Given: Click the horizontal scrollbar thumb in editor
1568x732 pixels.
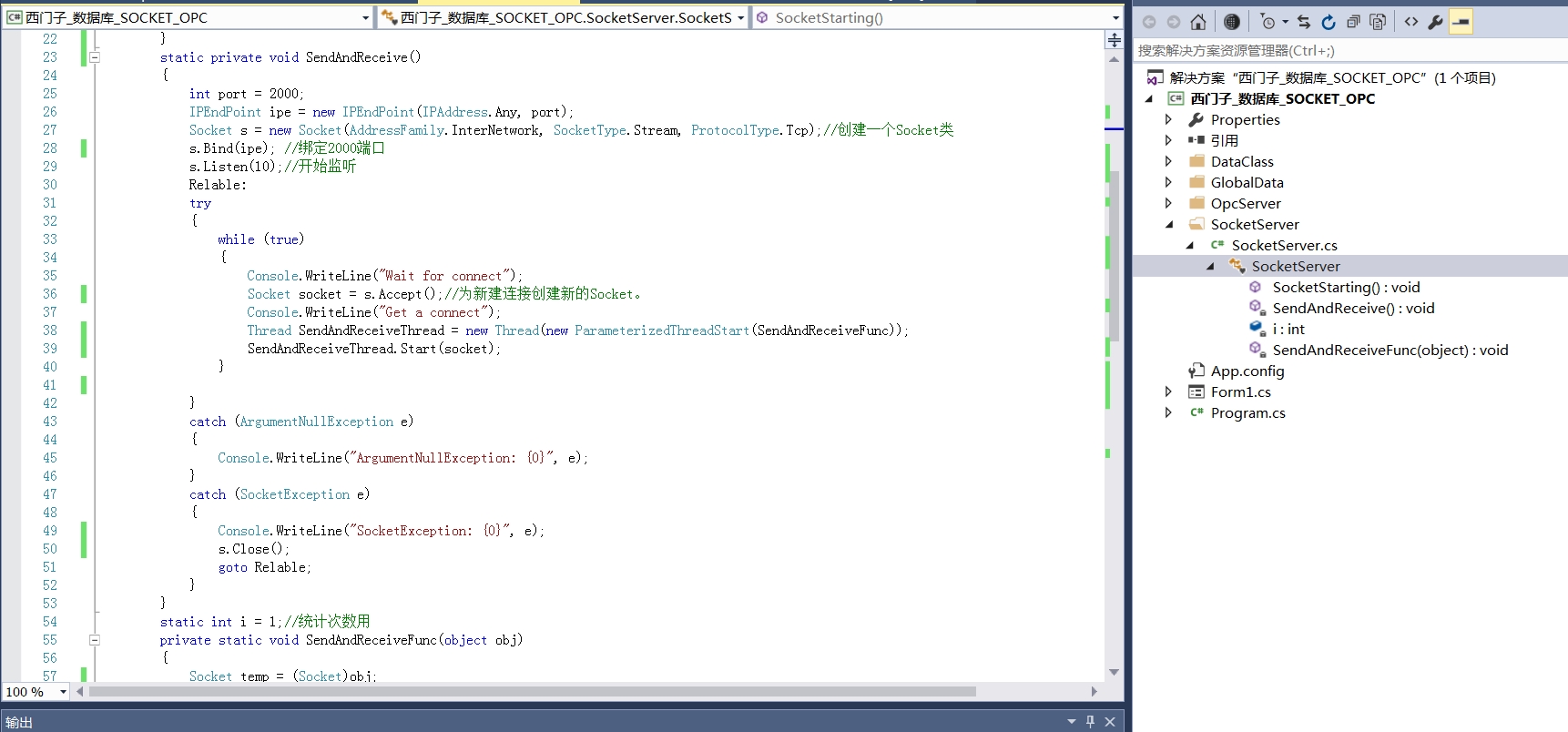Looking at the screenshot, I should [531, 692].
